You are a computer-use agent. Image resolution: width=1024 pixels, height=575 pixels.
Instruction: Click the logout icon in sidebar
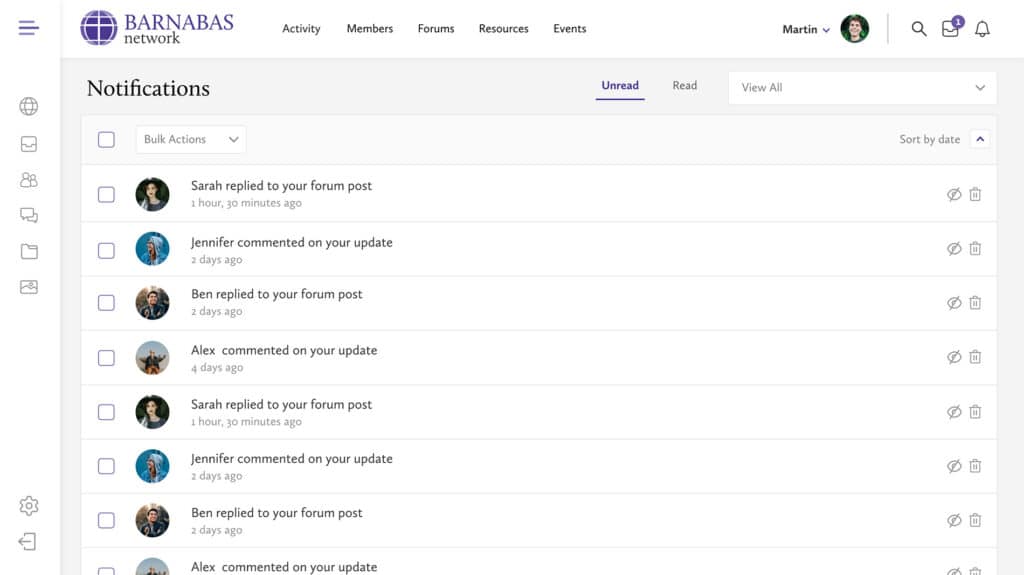pyautogui.click(x=29, y=542)
